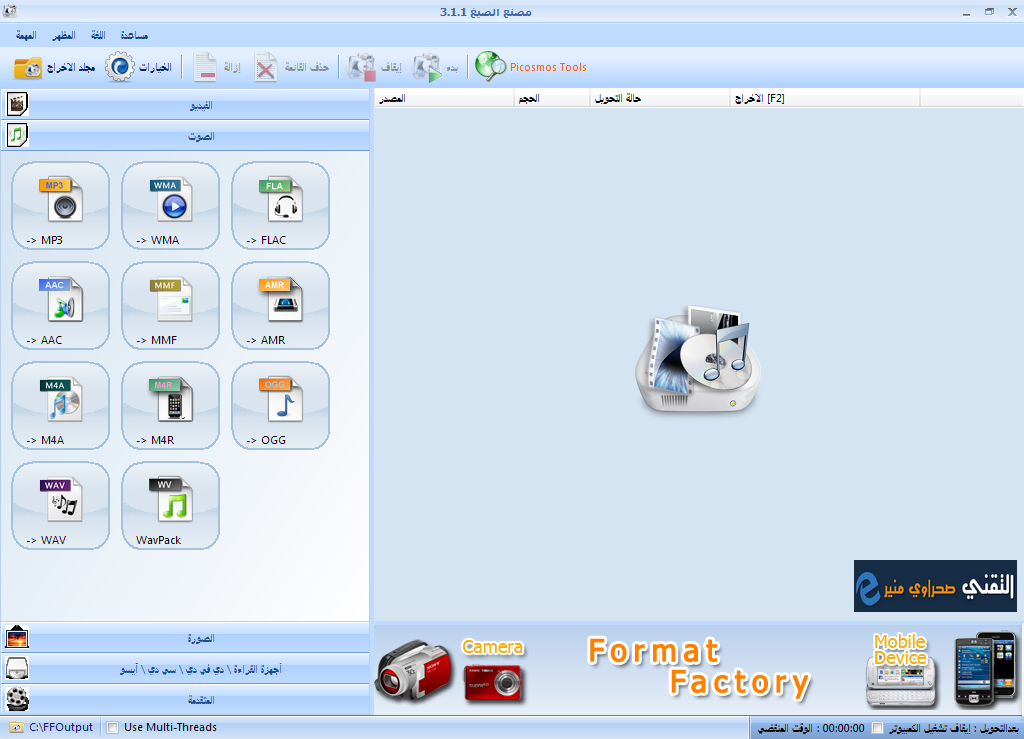Click the stop conversion toolbar icon

362,67
